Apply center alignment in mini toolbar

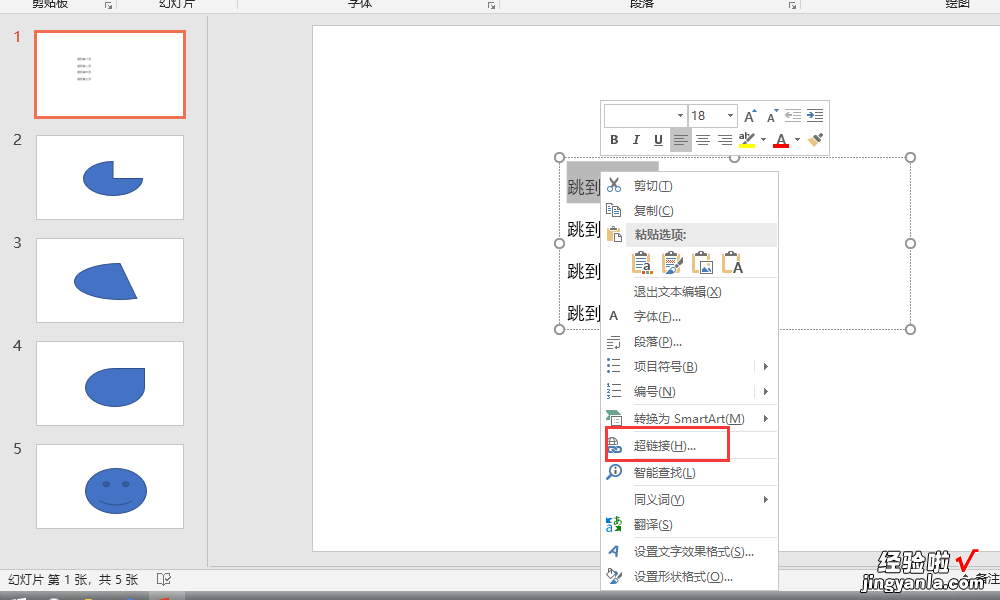[703, 140]
